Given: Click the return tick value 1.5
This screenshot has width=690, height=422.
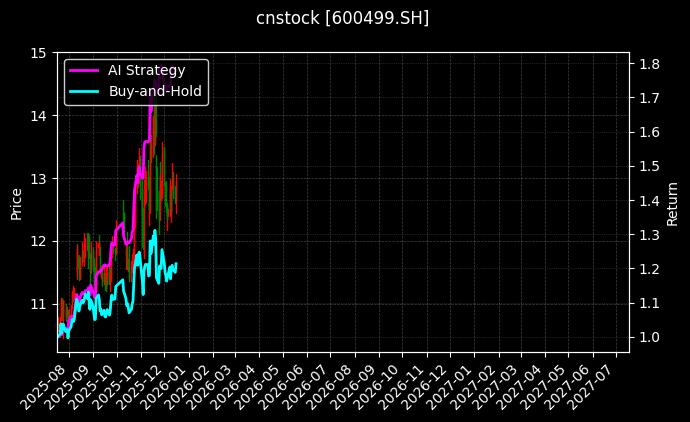Looking at the screenshot, I should (650, 166).
